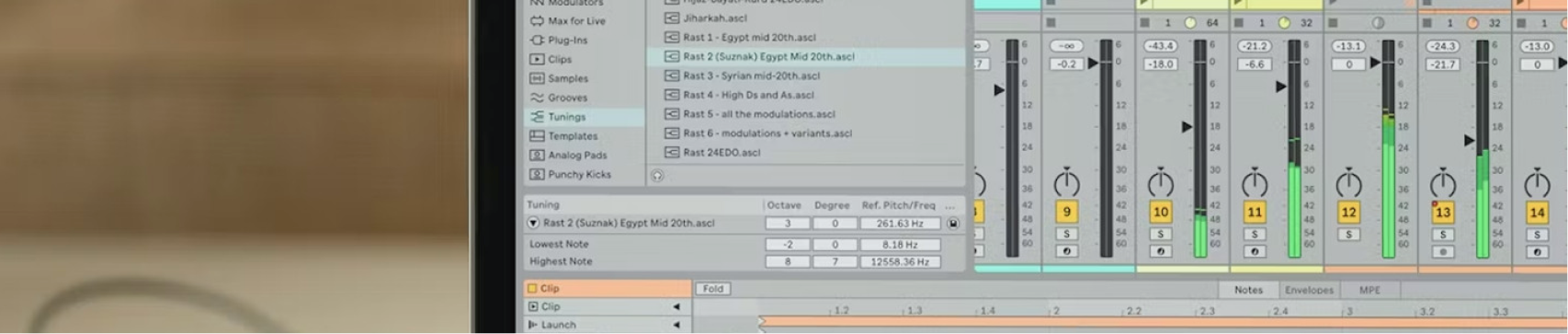Switch to the Envelopes tab
This screenshot has width=1568, height=334.
tap(1309, 290)
